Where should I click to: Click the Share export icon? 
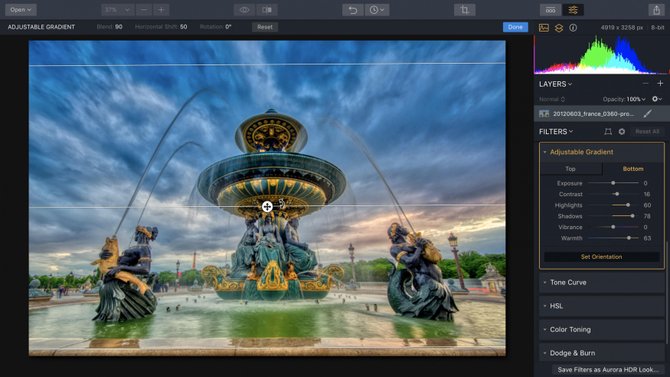pyautogui.click(x=656, y=10)
